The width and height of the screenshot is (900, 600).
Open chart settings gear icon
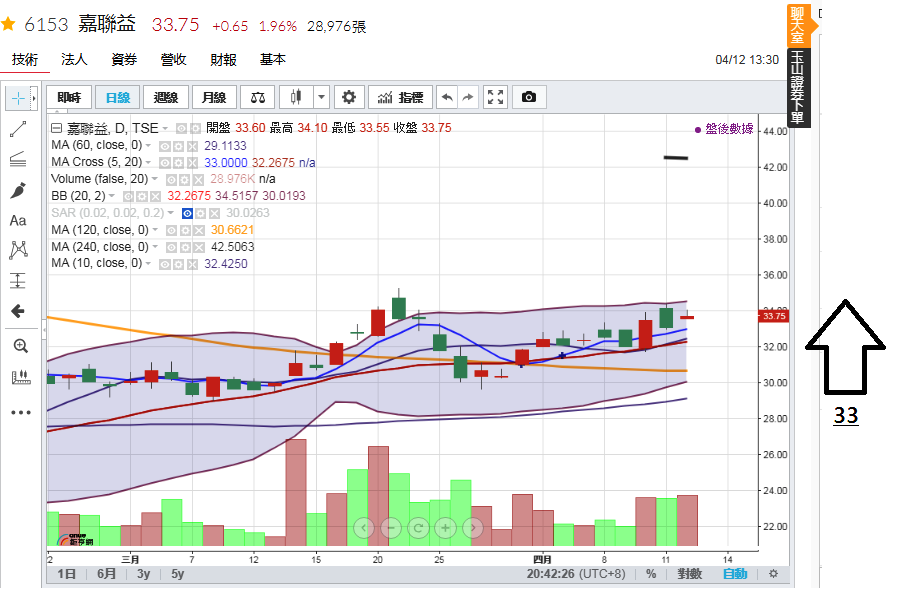click(348, 97)
